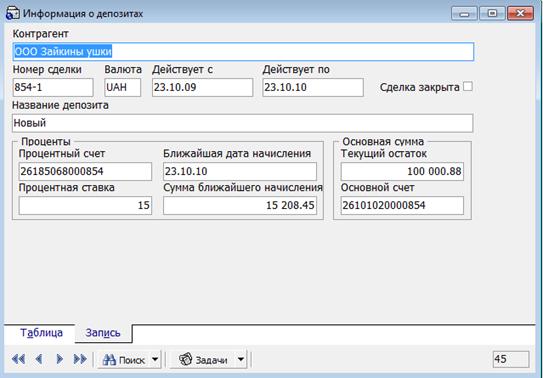Click the Номер сделки field
The width and height of the screenshot is (543, 378).
click(53, 87)
